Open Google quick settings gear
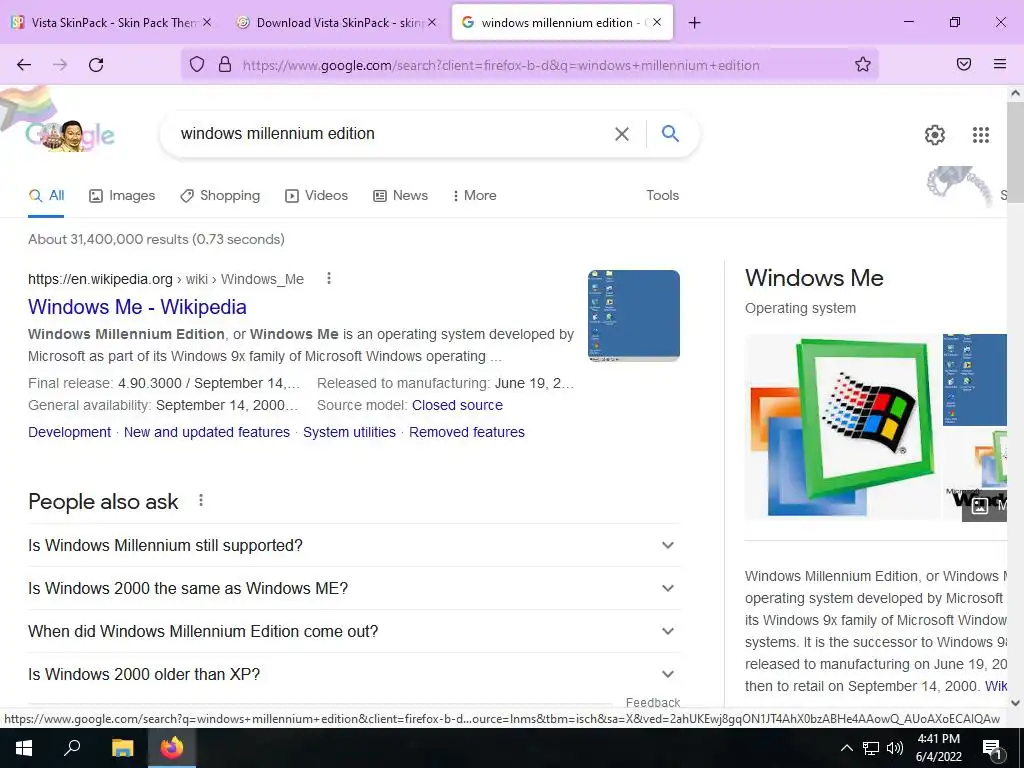1024x768 pixels. tap(935, 135)
